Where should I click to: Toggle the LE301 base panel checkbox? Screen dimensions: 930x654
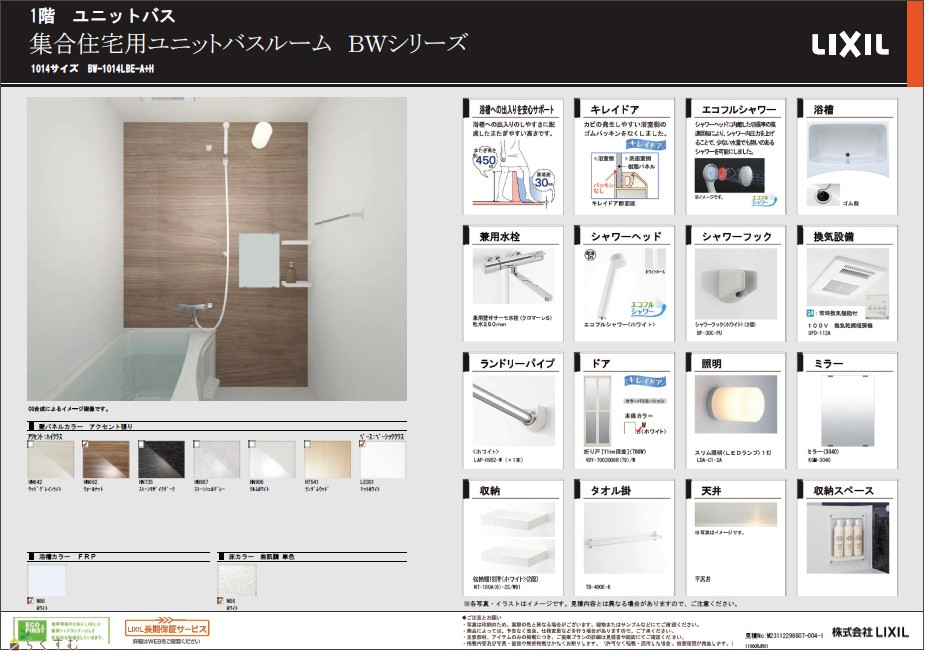point(361,442)
